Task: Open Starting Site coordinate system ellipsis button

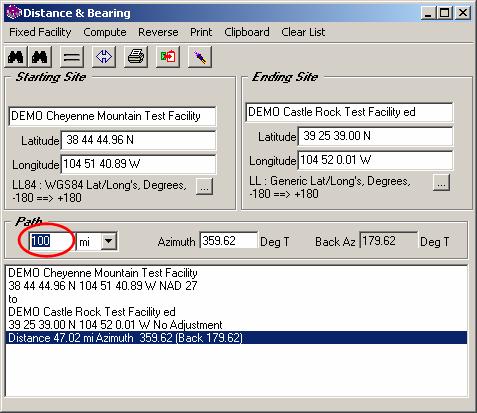Action: tap(204, 187)
